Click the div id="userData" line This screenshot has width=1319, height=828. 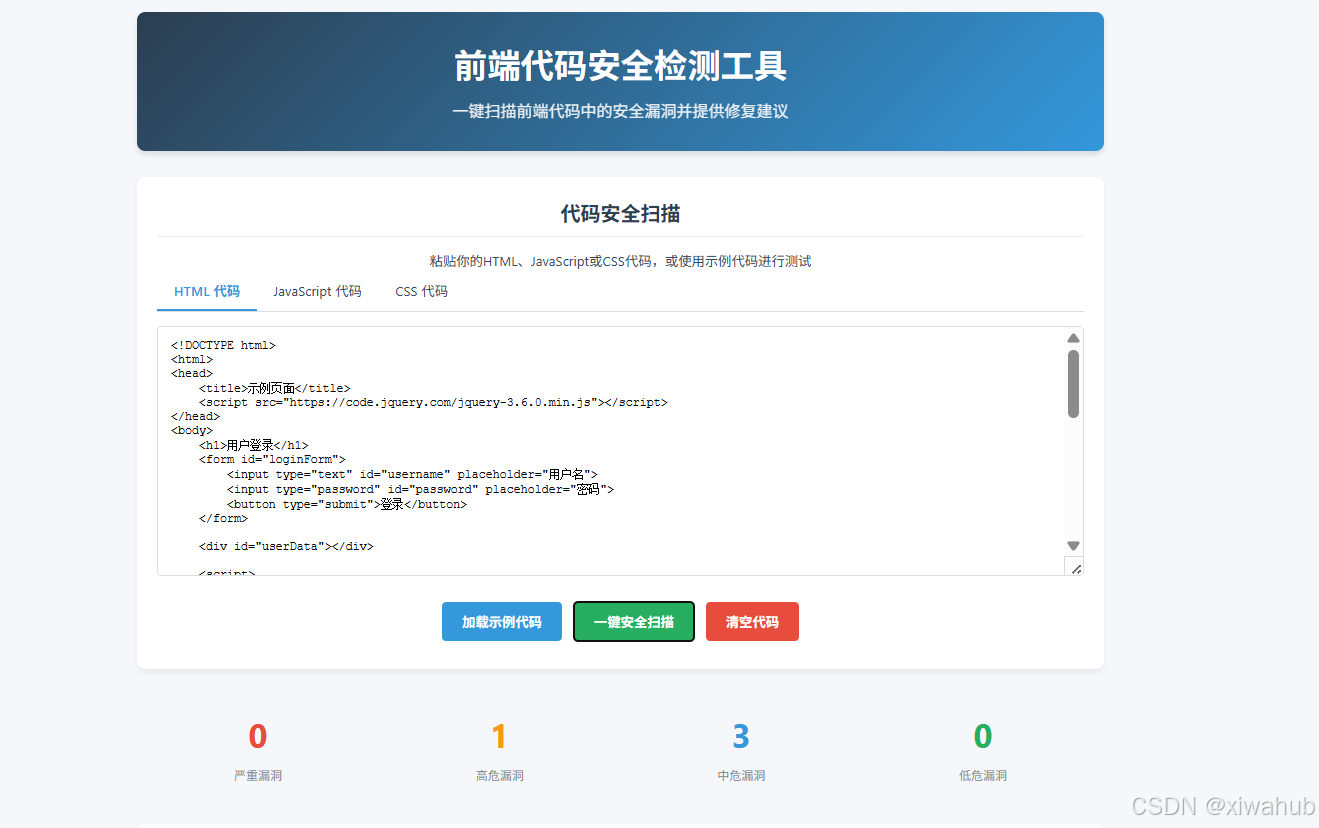tap(286, 547)
